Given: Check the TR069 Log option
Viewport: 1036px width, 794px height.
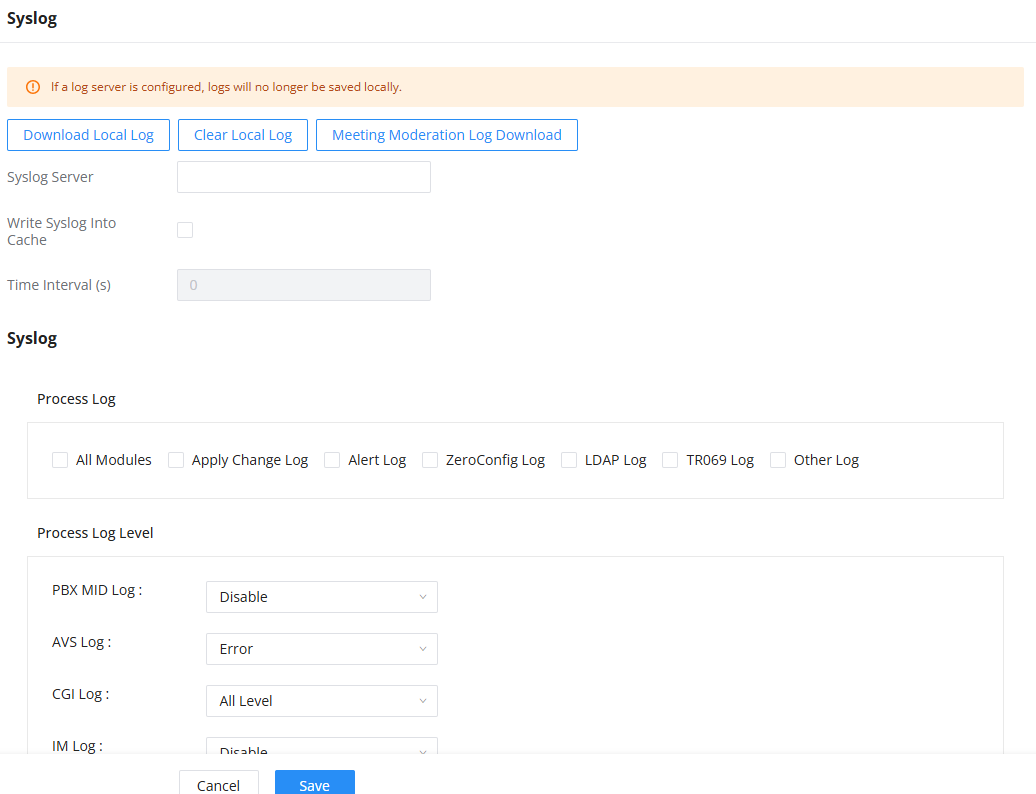Looking at the screenshot, I should click(x=670, y=460).
